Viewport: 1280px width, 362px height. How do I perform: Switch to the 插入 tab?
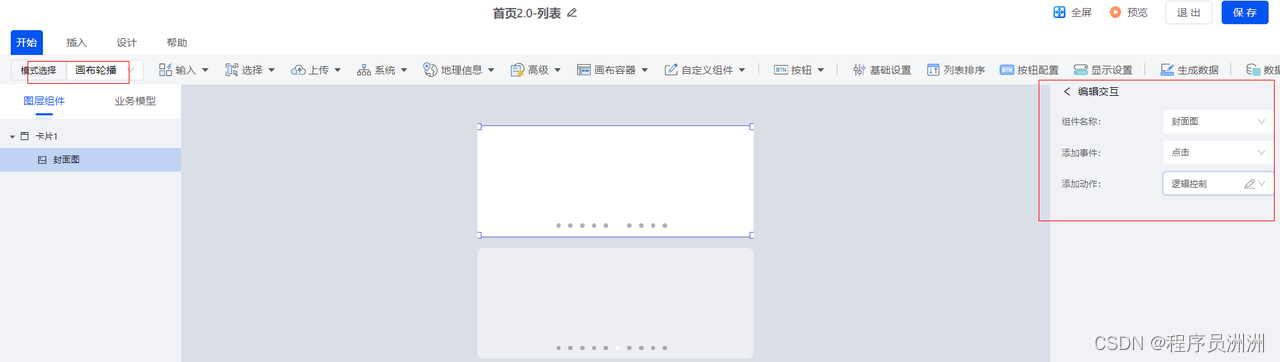click(x=77, y=43)
